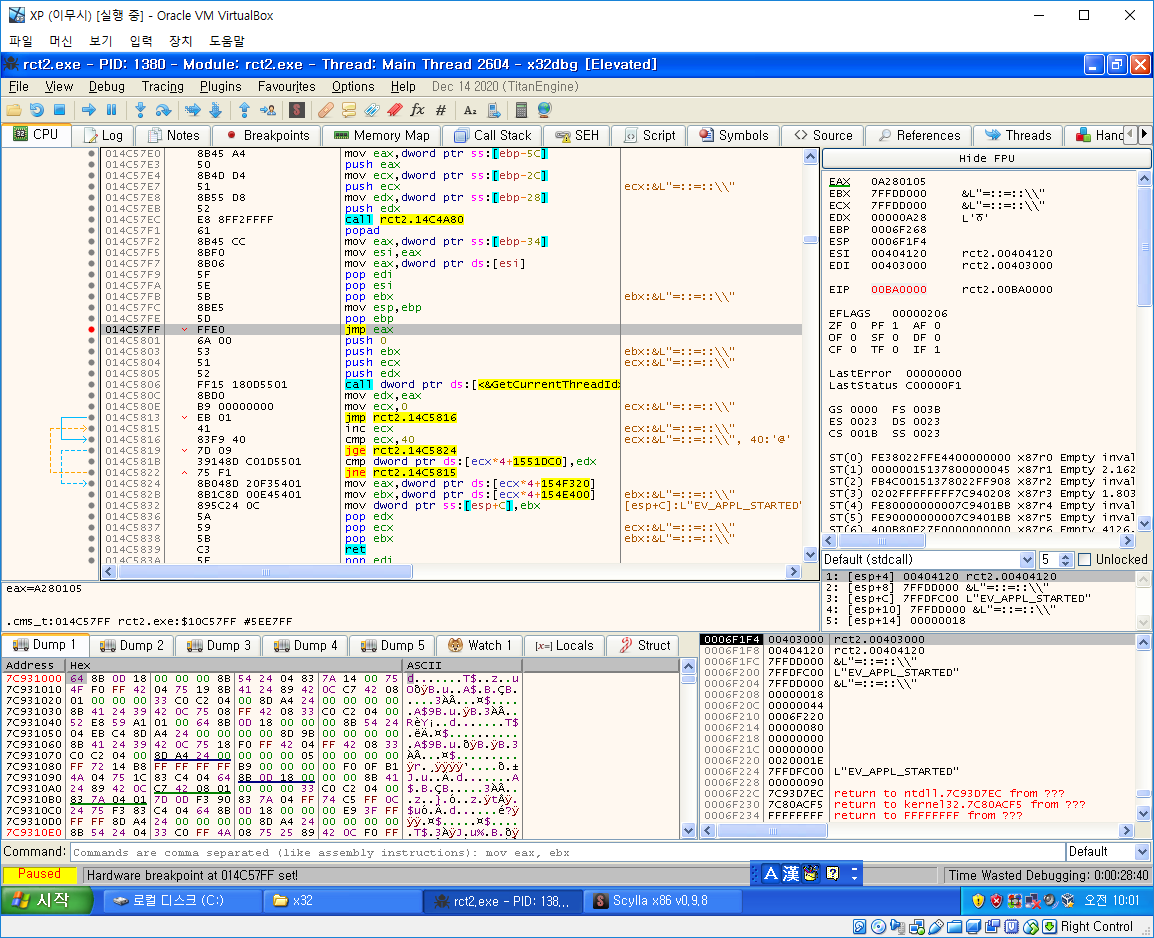Switch to Scylla x86 v0.9.8 taskbar item
This screenshot has height=938, width=1154.
(660, 900)
